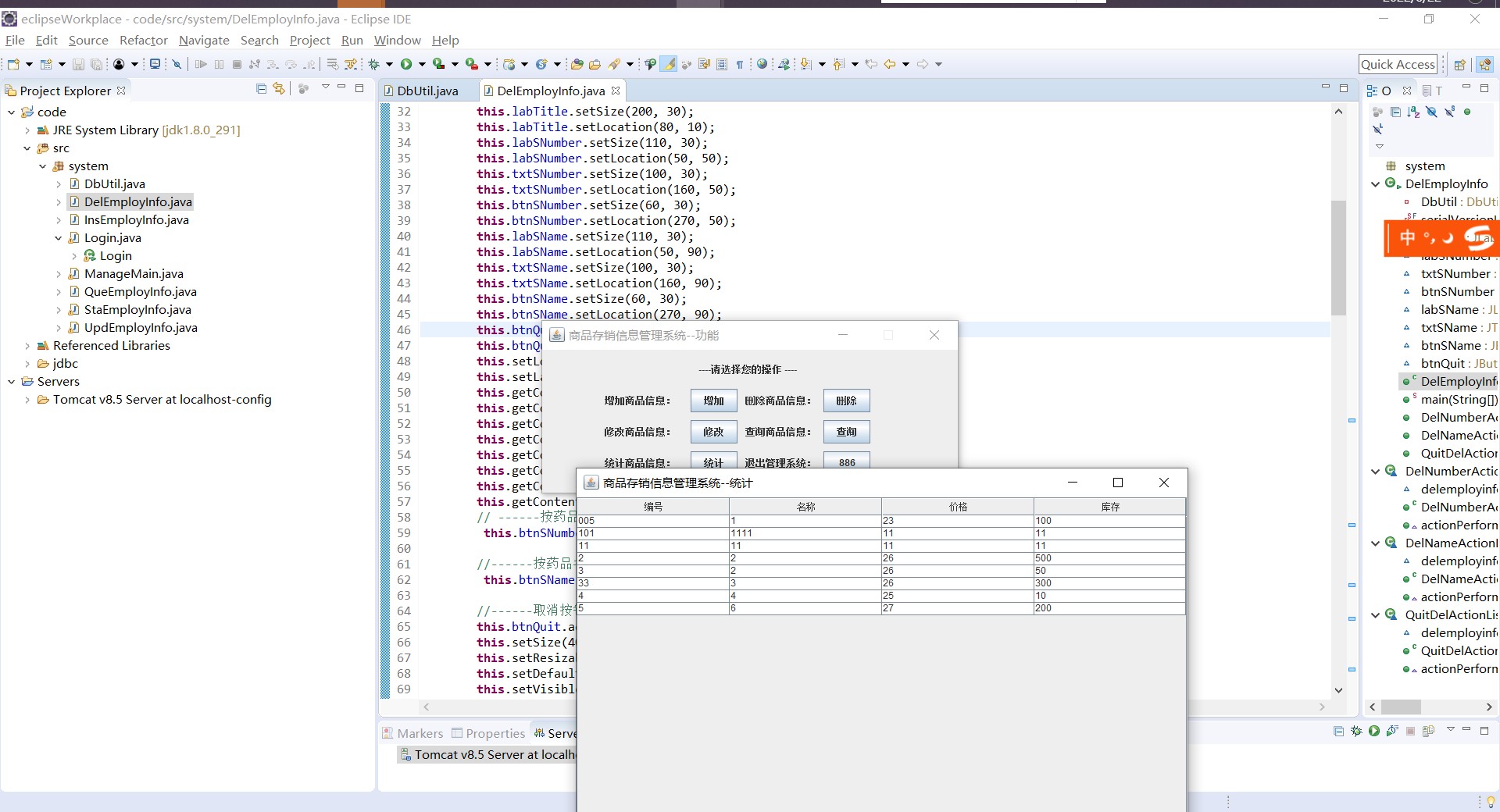Click the Debug bug icon in toolbar
The width and height of the screenshot is (1500, 812).
[x=373, y=64]
